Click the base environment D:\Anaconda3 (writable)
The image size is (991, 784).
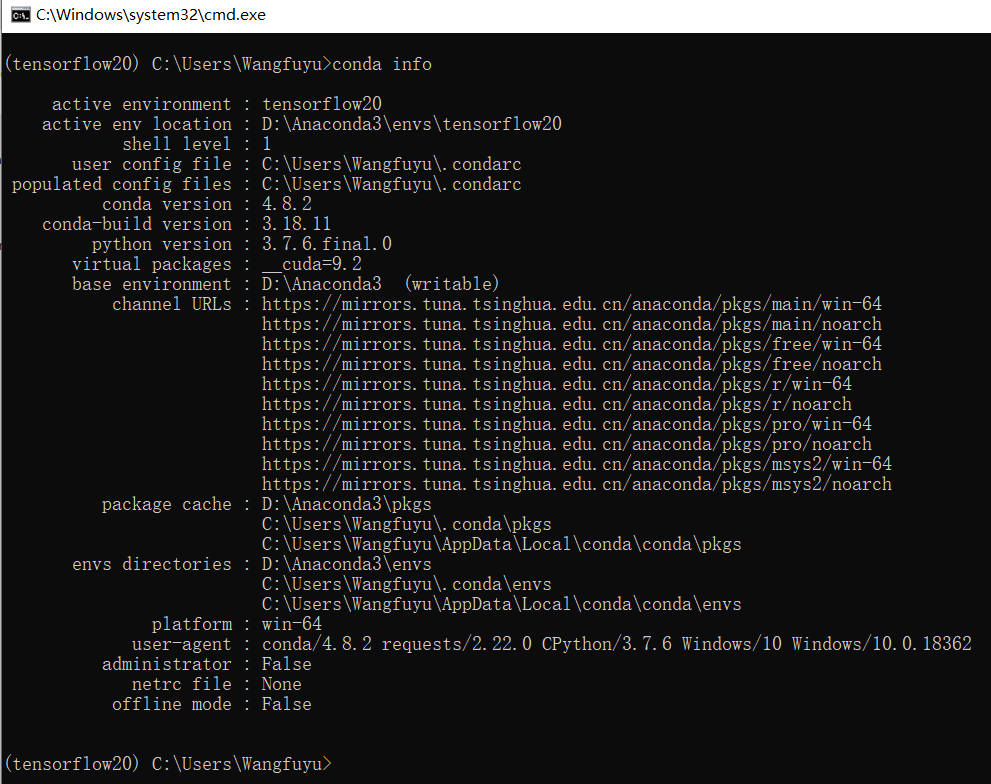click(380, 284)
